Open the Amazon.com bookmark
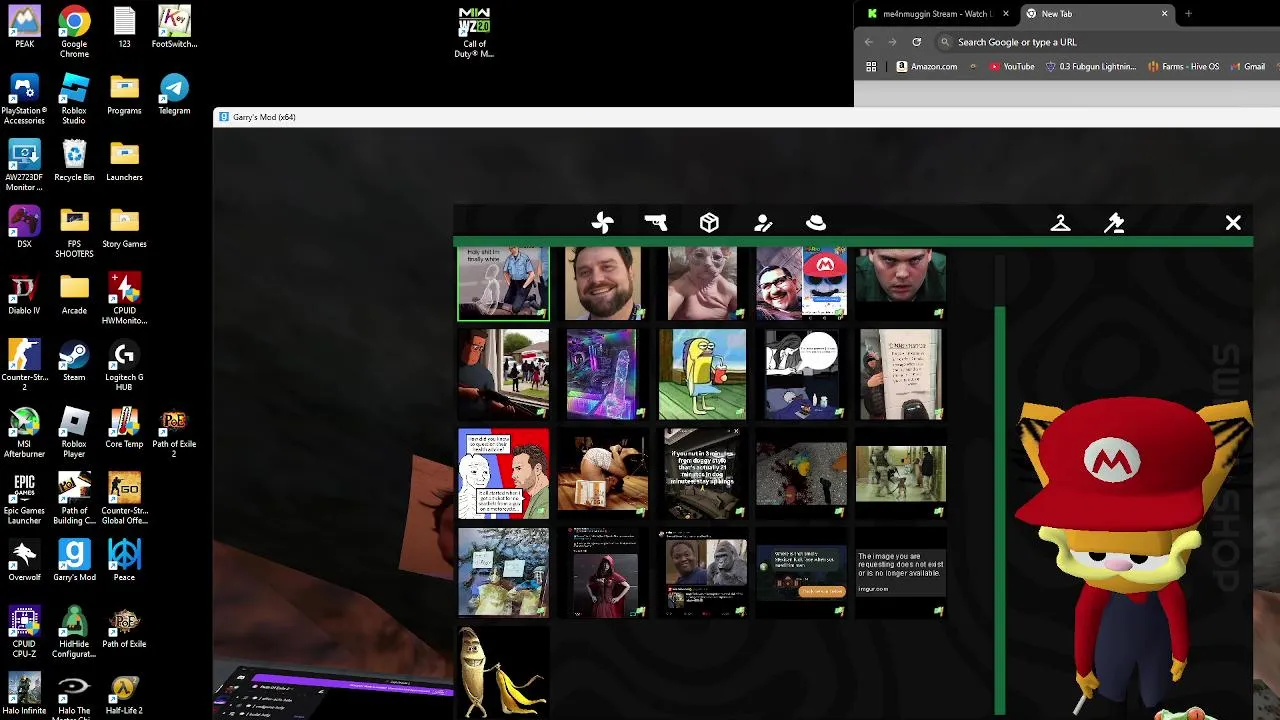 pyautogui.click(x=927, y=67)
